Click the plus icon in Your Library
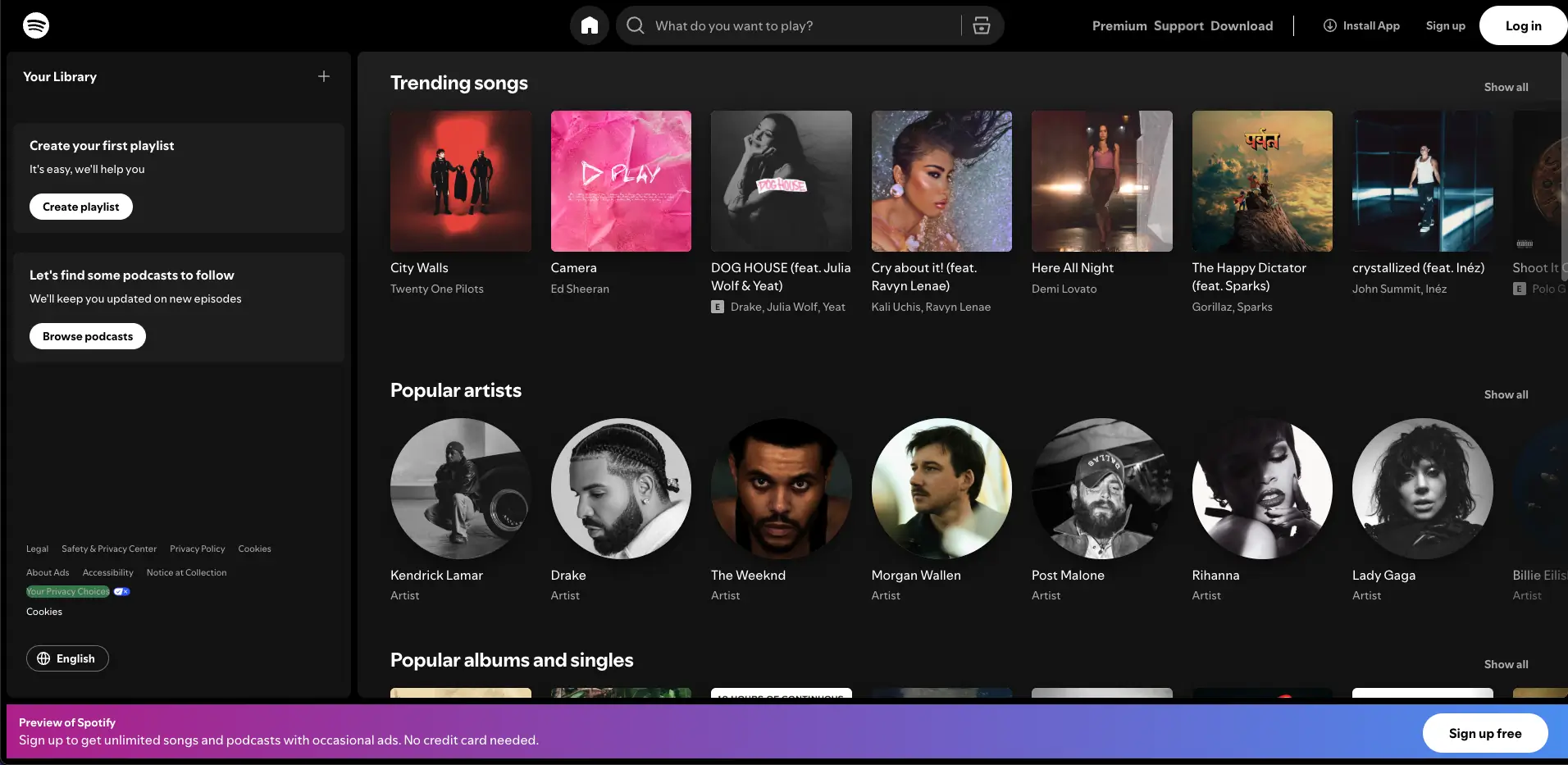1568x765 pixels. [x=324, y=76]
